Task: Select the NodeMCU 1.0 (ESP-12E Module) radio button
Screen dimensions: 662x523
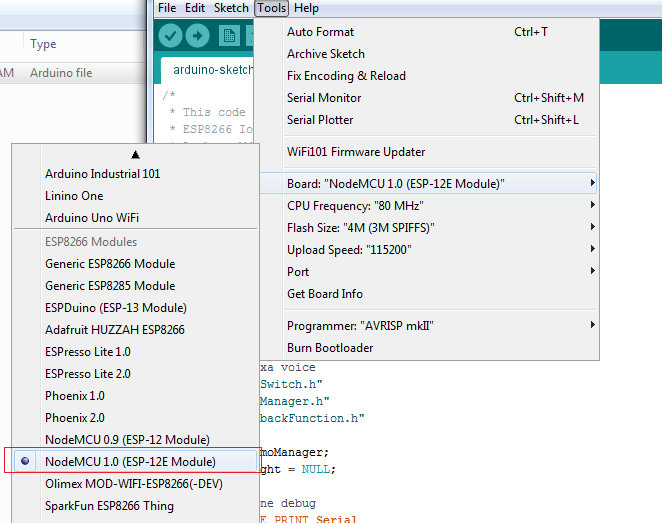Action: [x=25, y=461]
